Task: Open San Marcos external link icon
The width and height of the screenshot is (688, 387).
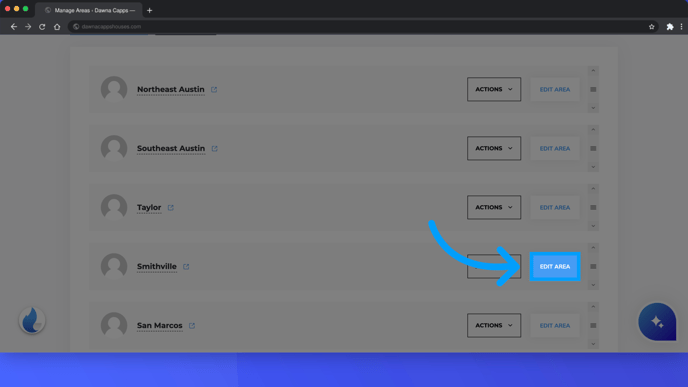Action: (x=192, y=326)
